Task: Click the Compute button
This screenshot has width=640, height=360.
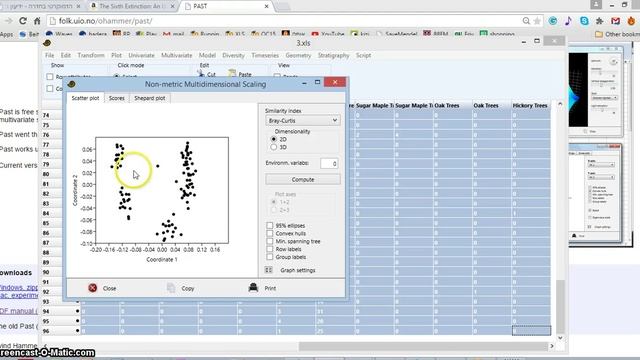Action: [303, 180]
